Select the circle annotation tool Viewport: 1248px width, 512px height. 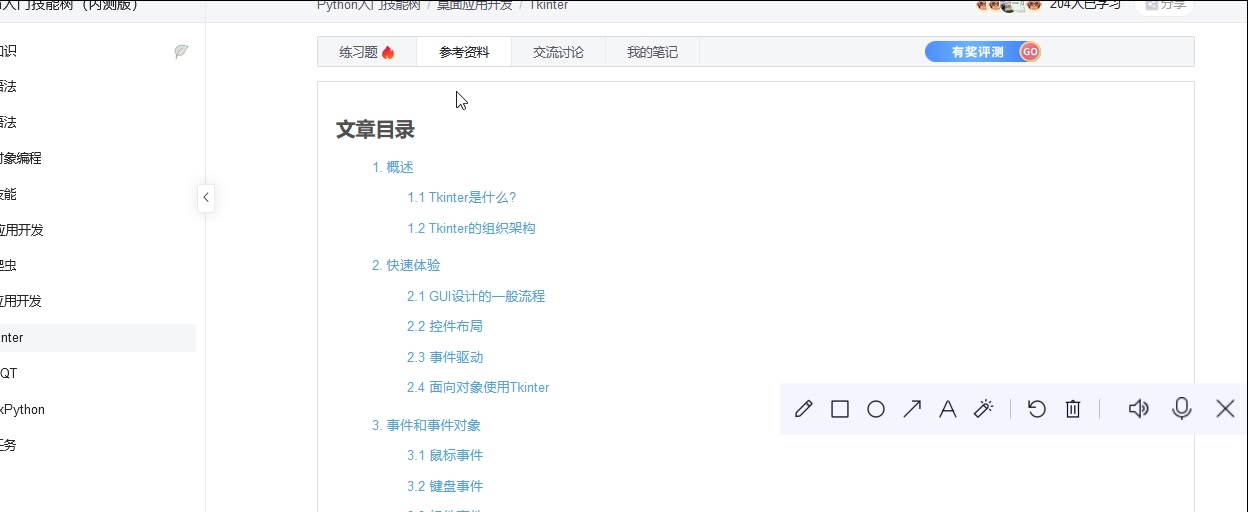876,409
